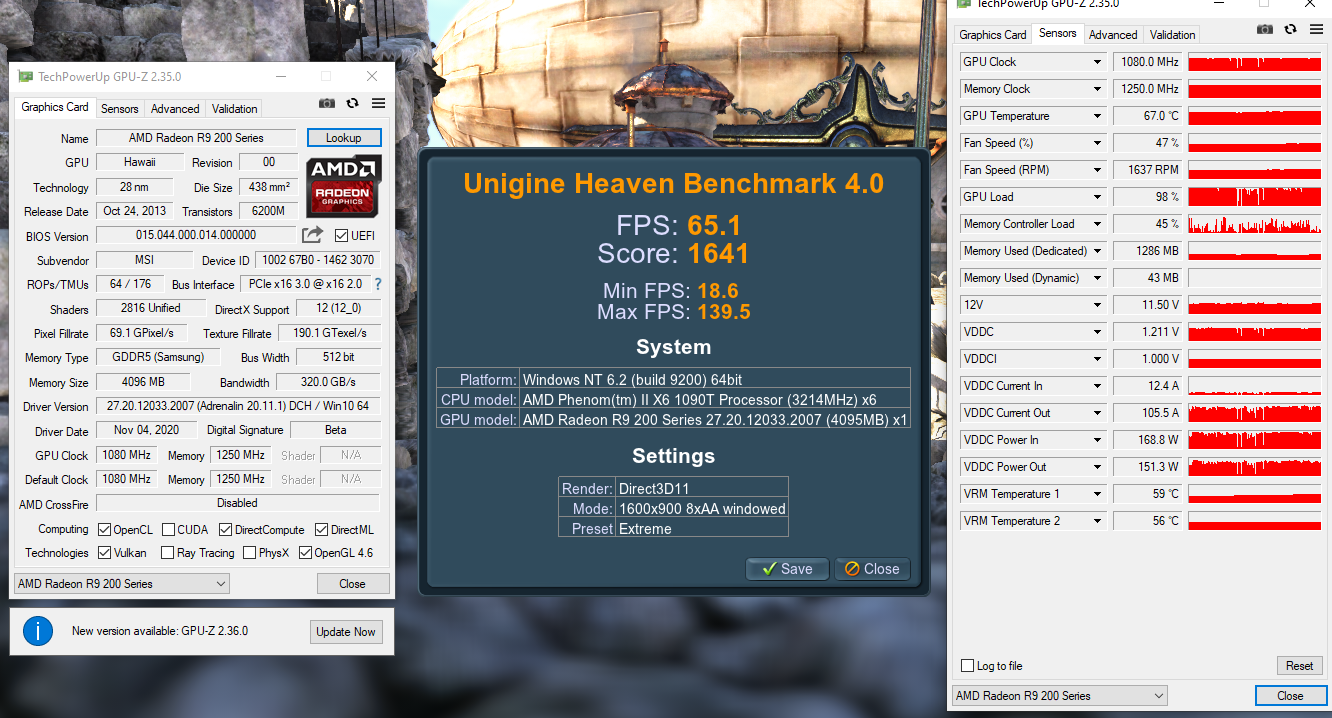Click camera screenshot icon in left GPU-Z window
Viewport: 1332px width, 718px height.
click(x=327, y=103)
